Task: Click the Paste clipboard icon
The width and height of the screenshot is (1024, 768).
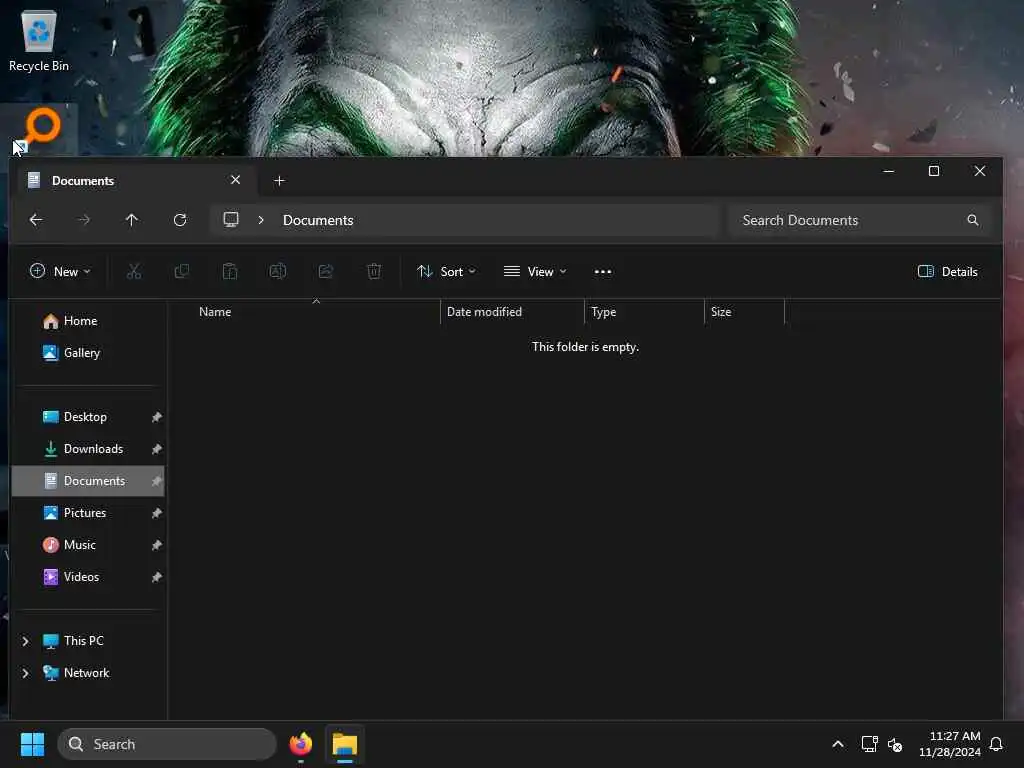Action: (230, 271)
